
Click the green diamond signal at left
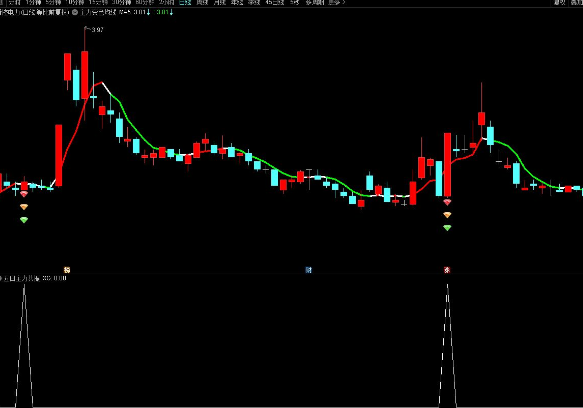(x=24, y=220)
